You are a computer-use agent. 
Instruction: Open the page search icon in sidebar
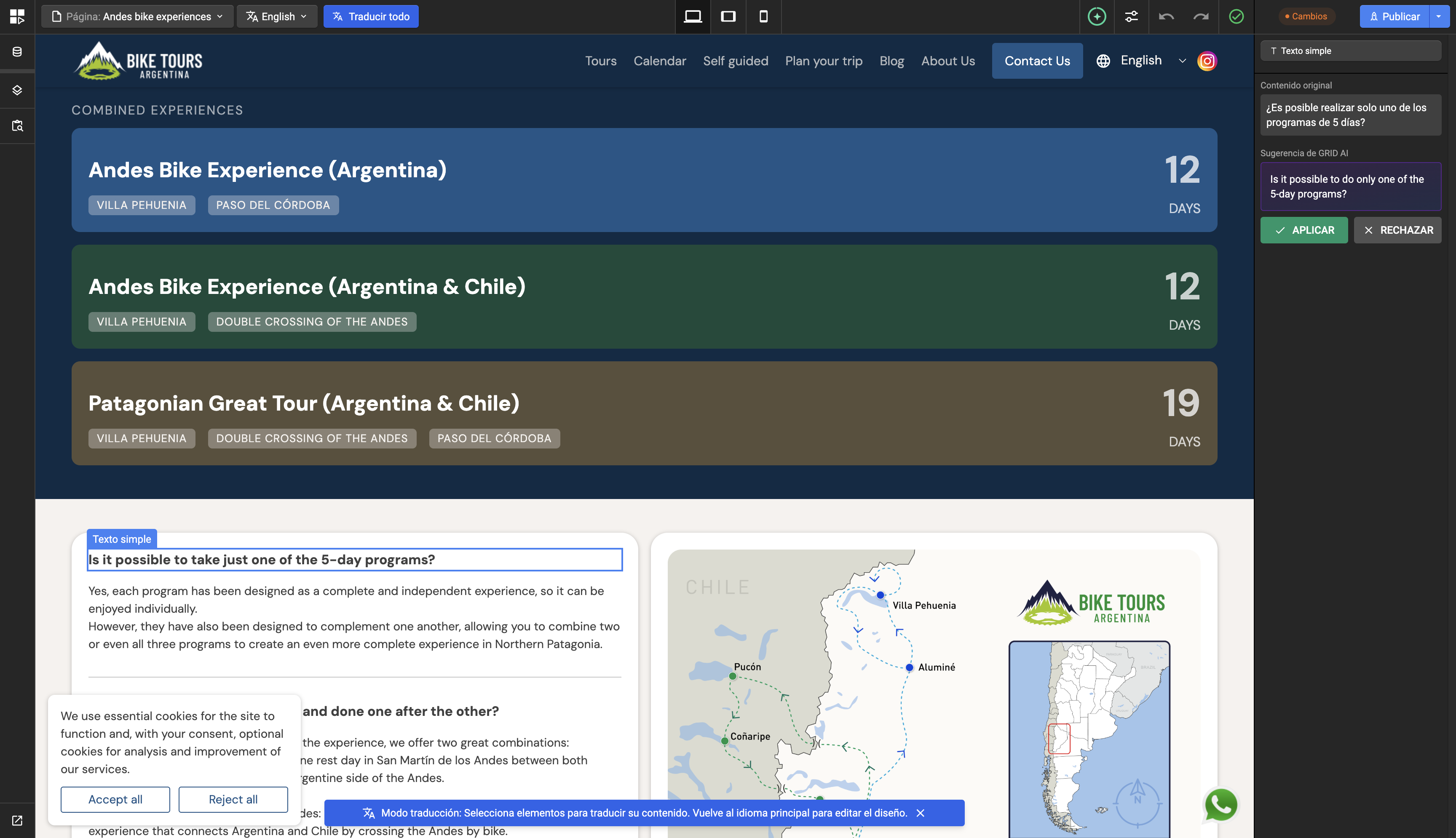(17, 125)
